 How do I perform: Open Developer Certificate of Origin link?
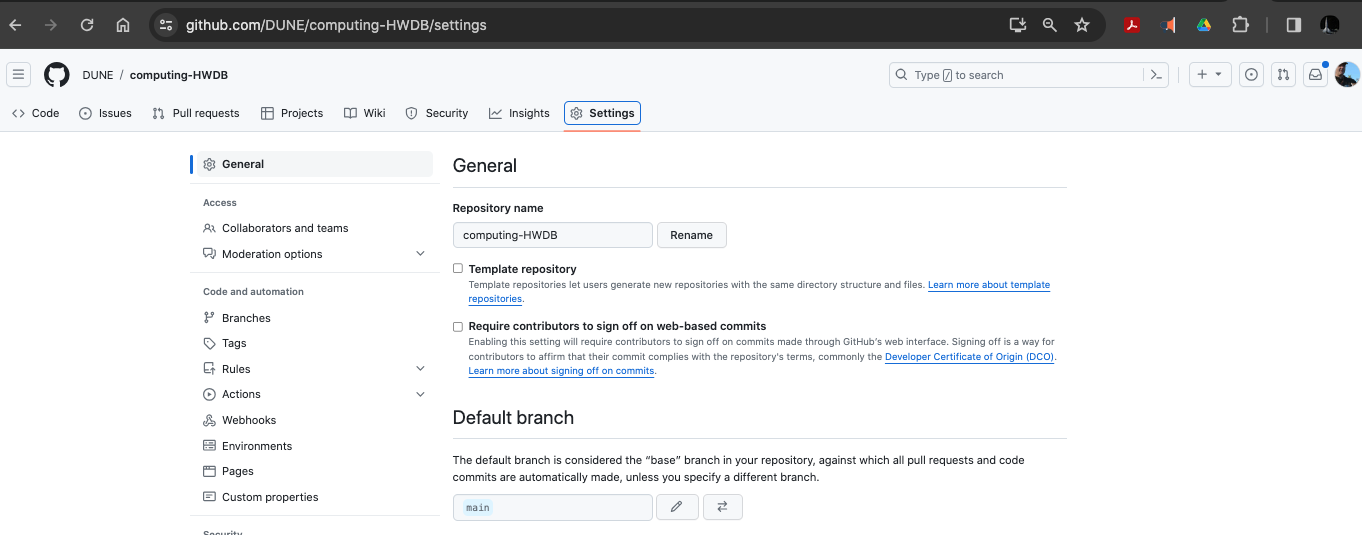[969, 357]
